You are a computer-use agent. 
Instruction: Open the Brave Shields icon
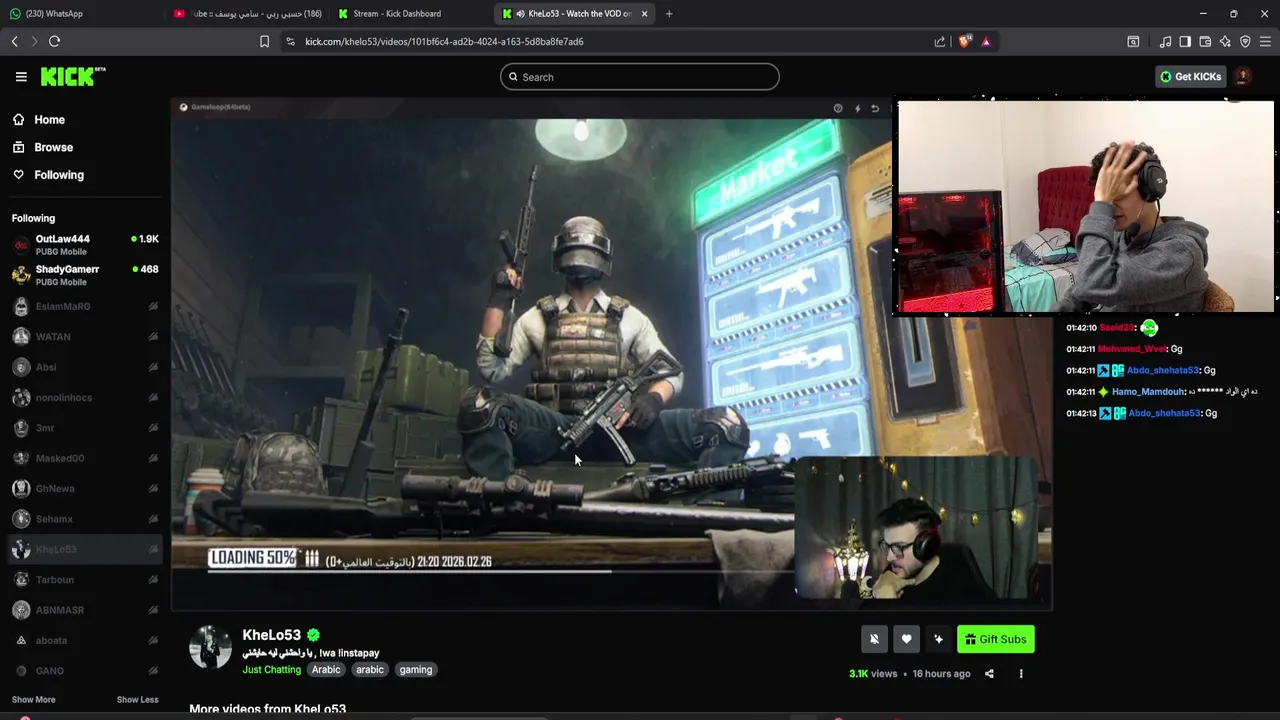coord(964,41)
